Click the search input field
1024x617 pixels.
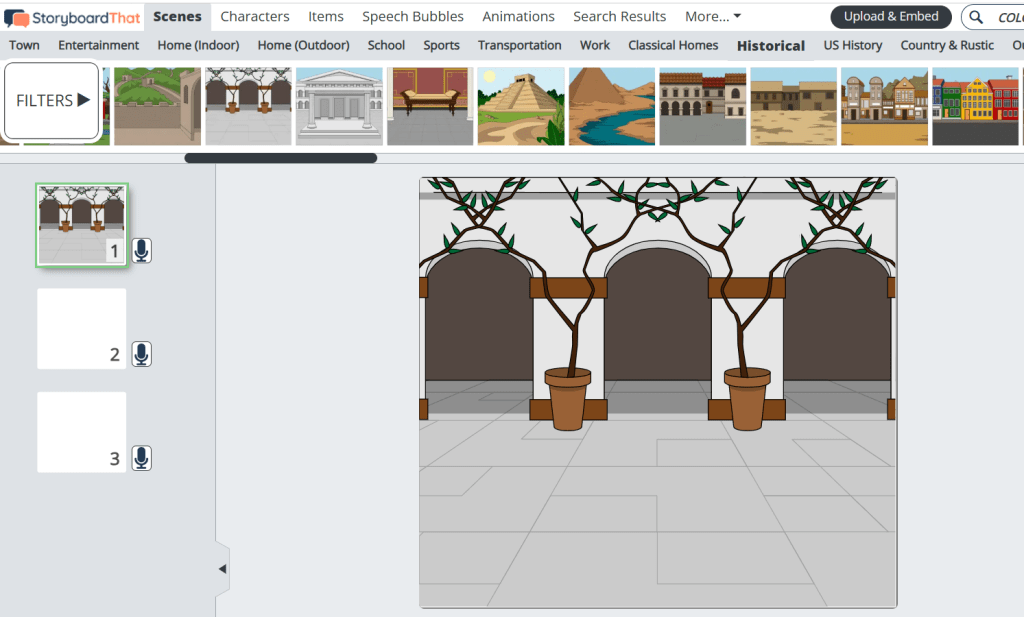tap(1008, 17)
